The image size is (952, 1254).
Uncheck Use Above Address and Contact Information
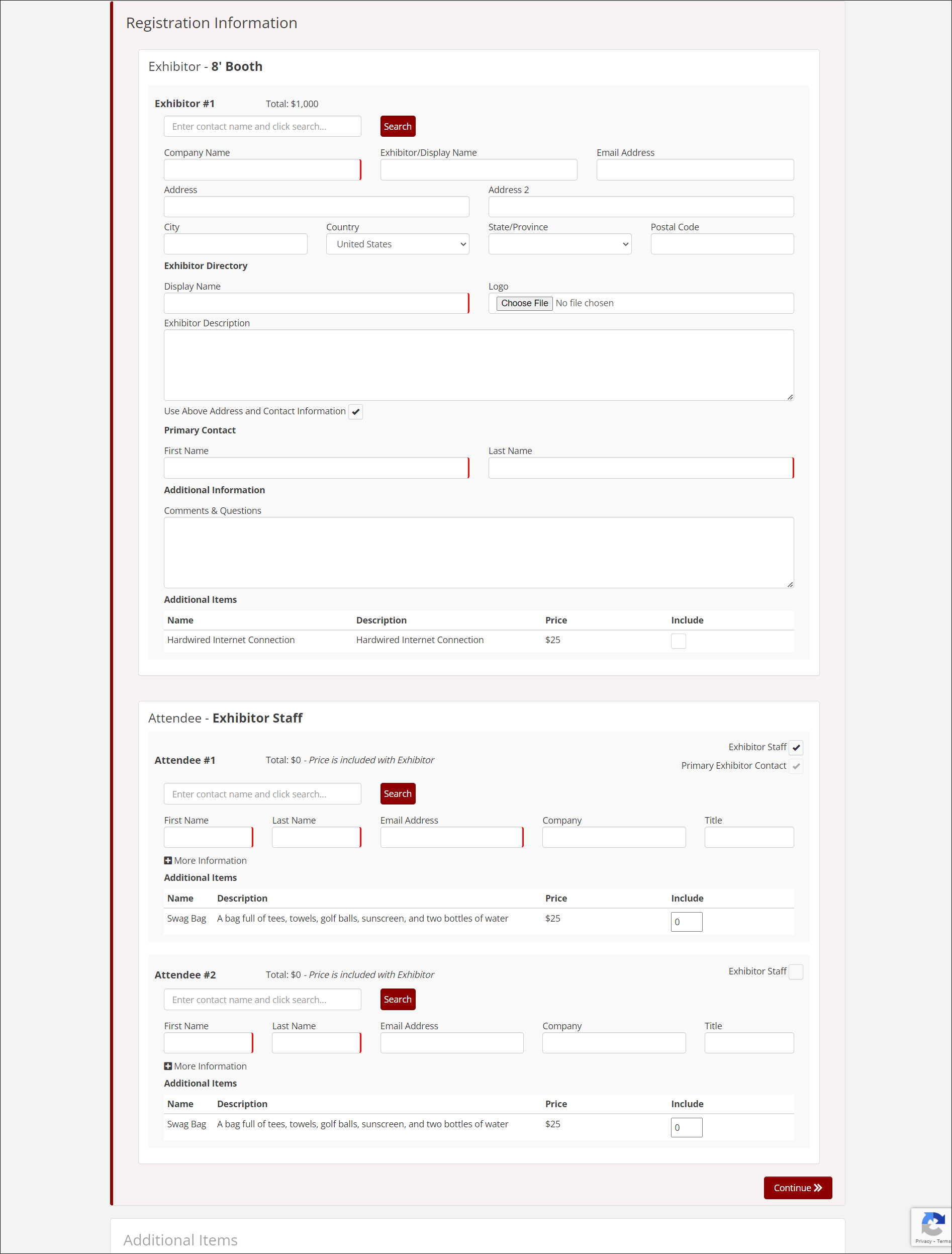pyautogui.click(x=355, y=412)
